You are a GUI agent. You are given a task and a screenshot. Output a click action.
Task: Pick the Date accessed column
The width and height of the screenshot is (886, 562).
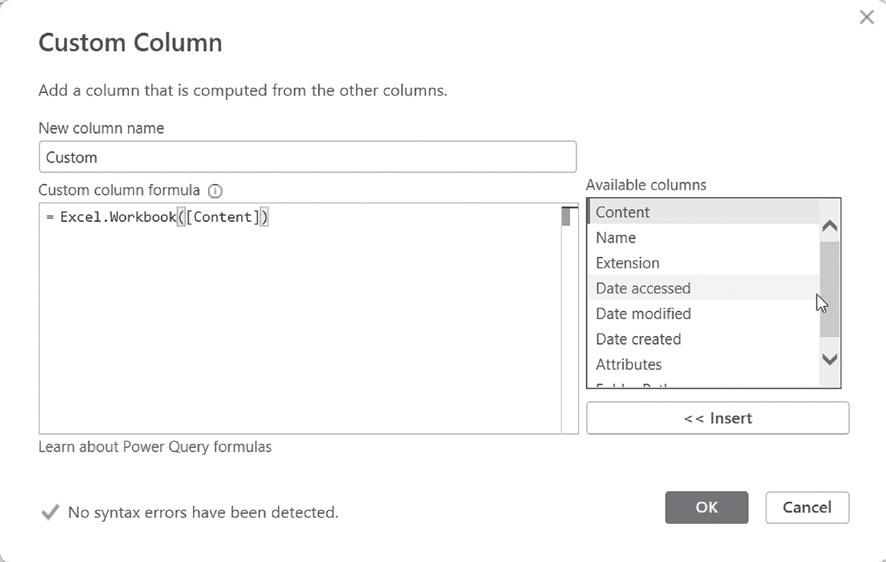(x=643, y=288)
